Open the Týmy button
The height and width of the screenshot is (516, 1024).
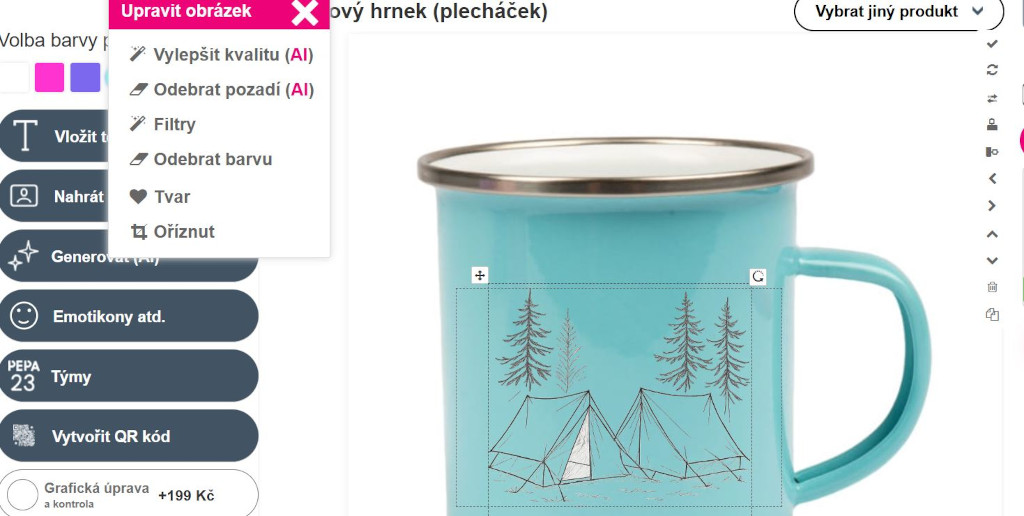click(x=129, y=376)
